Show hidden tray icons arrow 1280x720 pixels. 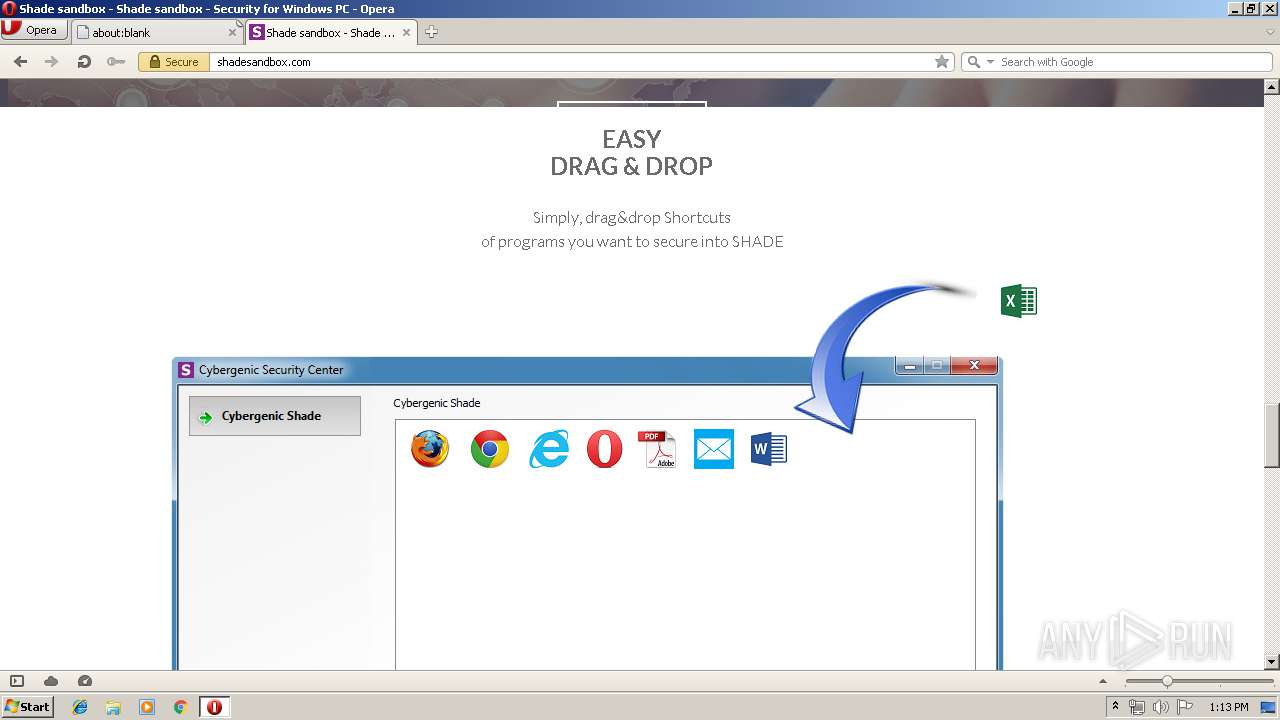[1115, 707]
